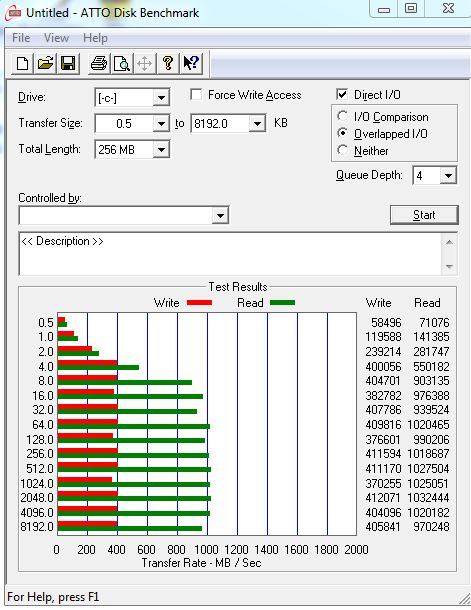The height and width of the screenshot is (610, 471).
Task: Open the View menu
Action: click(x=56, y=38)
